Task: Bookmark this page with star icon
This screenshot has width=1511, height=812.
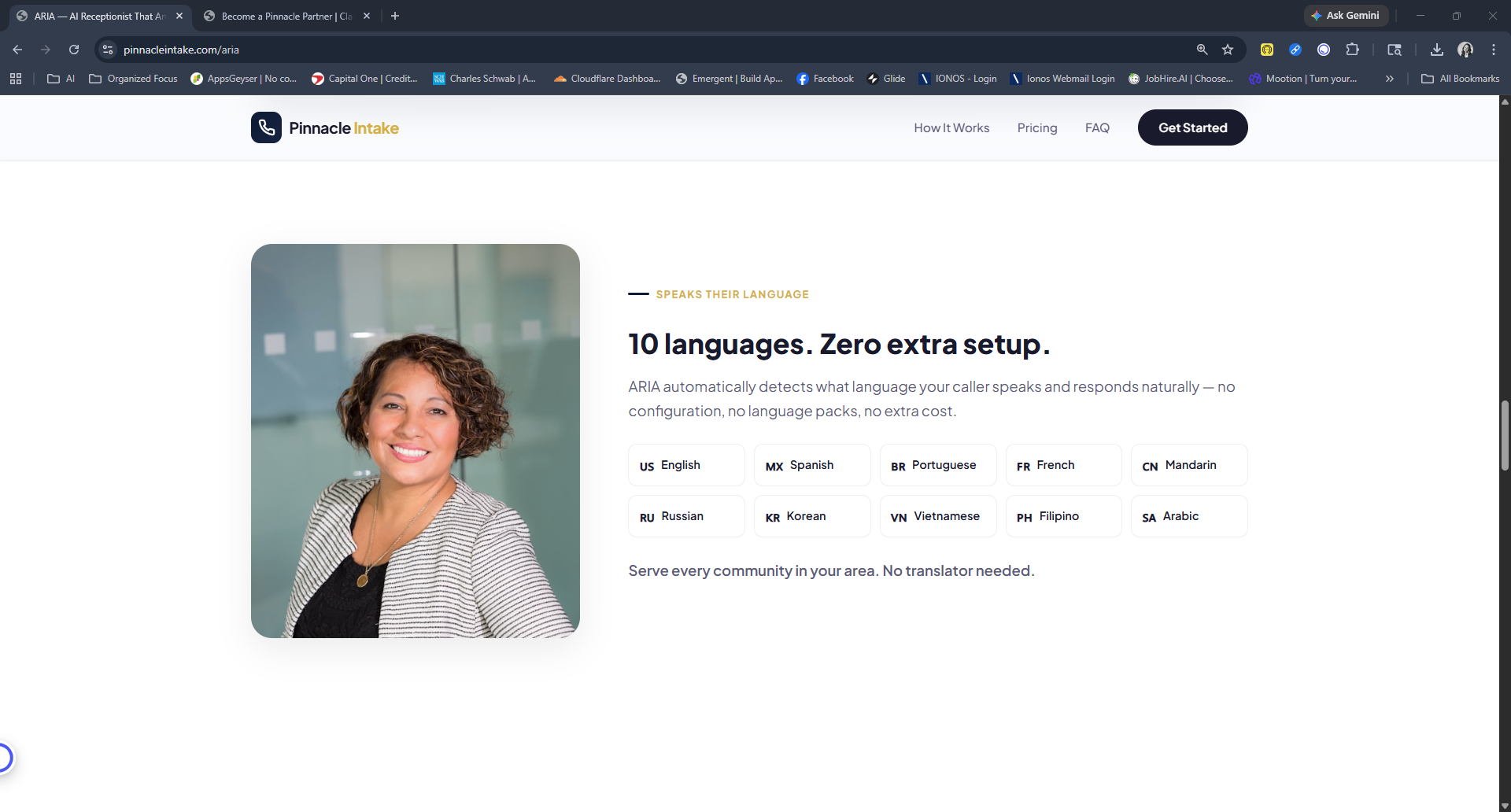Action: (1228, 50)
